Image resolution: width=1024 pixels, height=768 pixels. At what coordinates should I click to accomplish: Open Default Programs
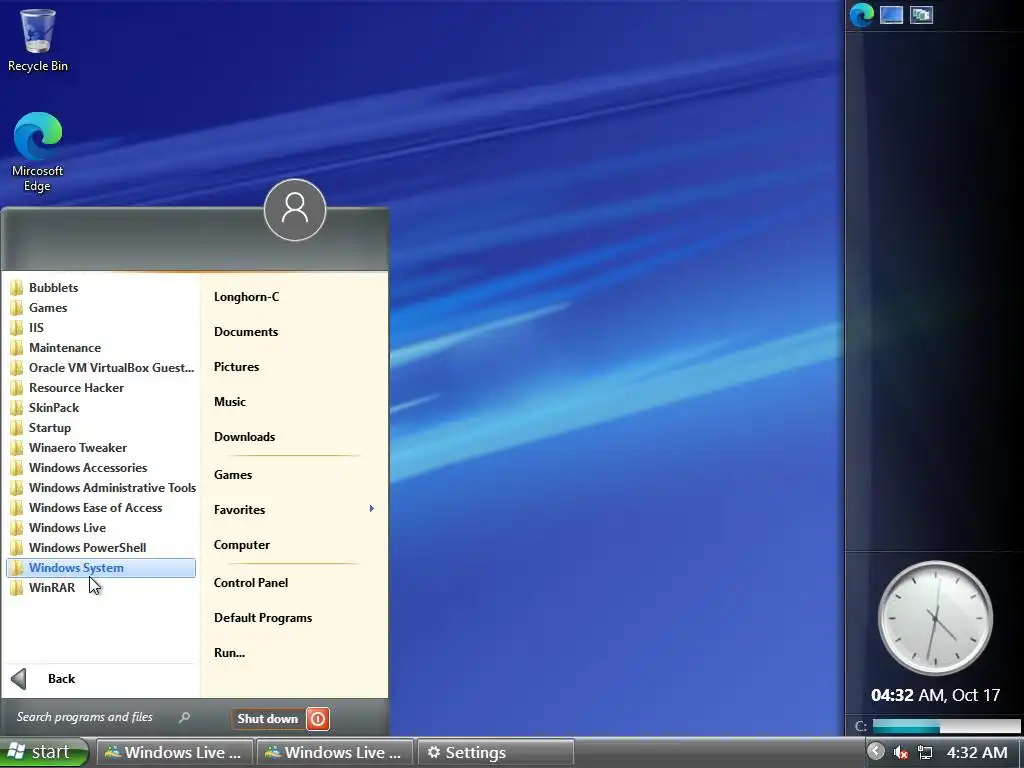click(x=263, y=618)
